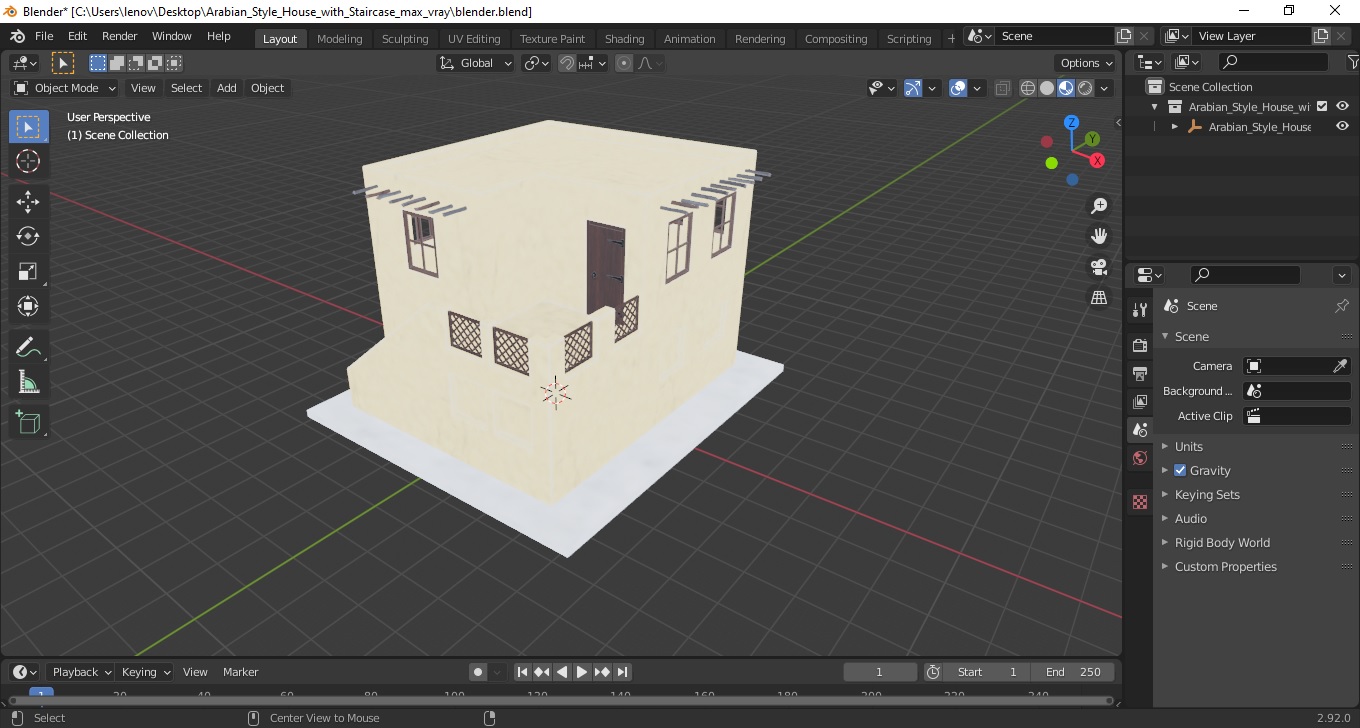Open the shading options dropdown arrow
This screenshot has width=1360, height=728.
coord(1105,88)
